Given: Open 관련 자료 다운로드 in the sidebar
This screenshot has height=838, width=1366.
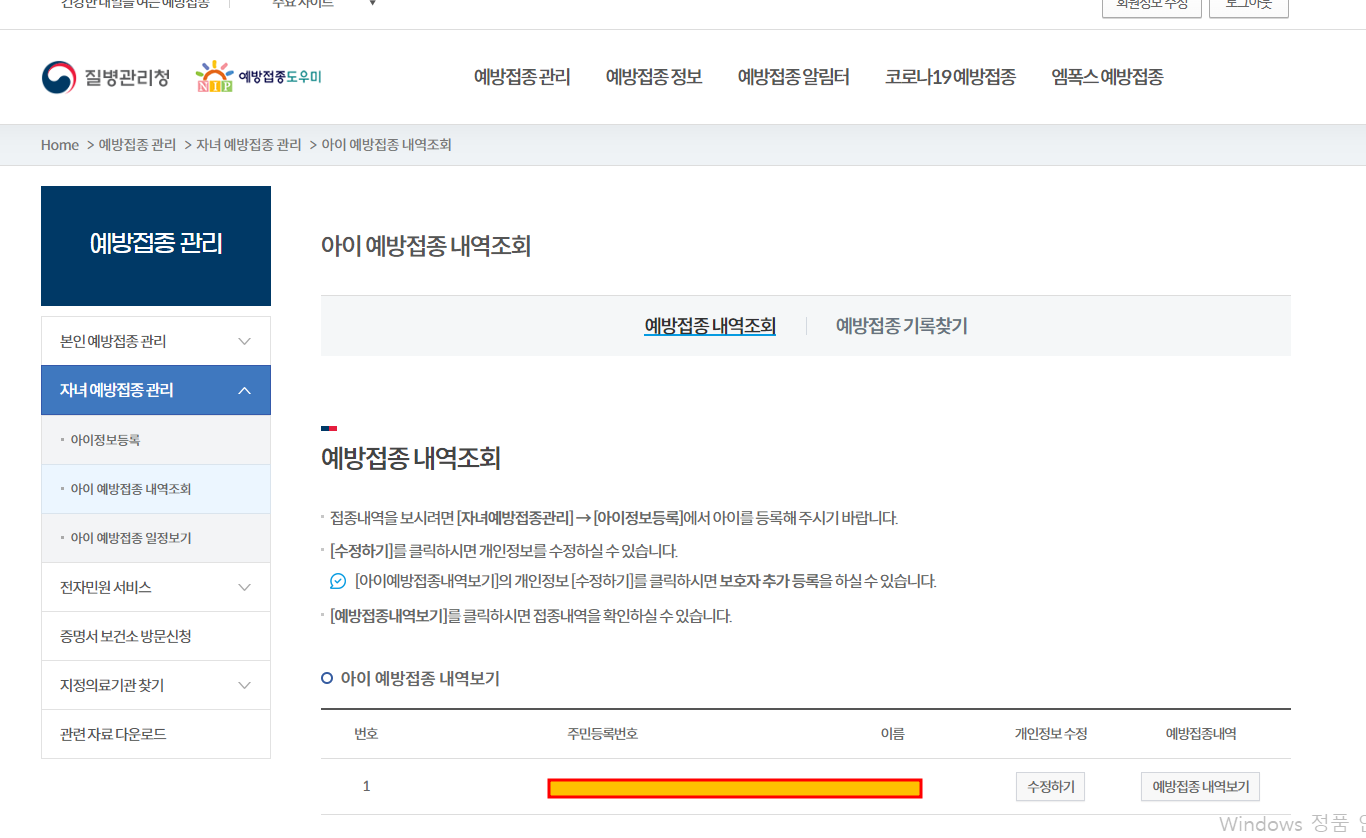Looking at the screenshot, I should [x=156, y=734].
